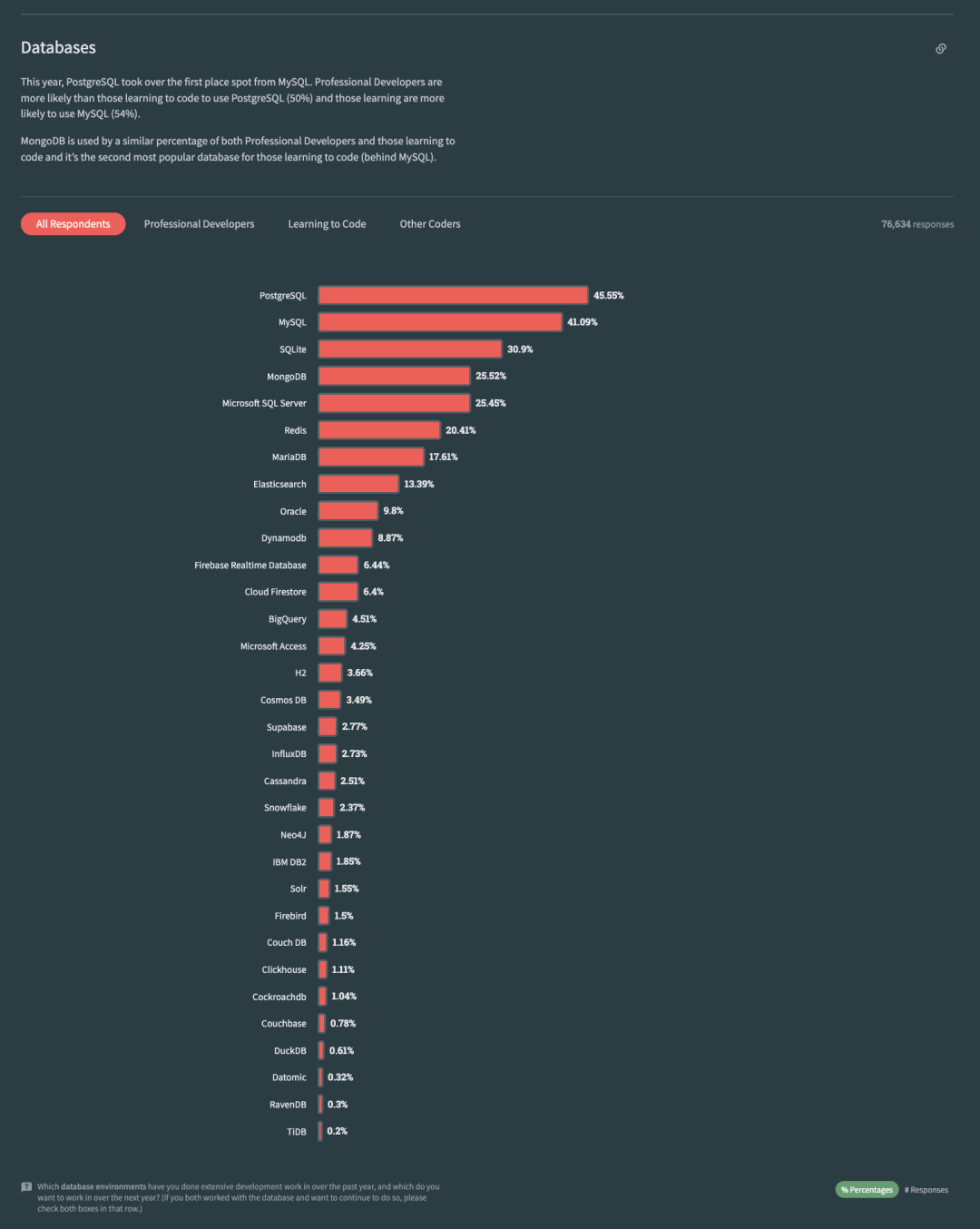Select the All Respondents tab
This screenshot has width=980, height=1229.
coord(73,224)
